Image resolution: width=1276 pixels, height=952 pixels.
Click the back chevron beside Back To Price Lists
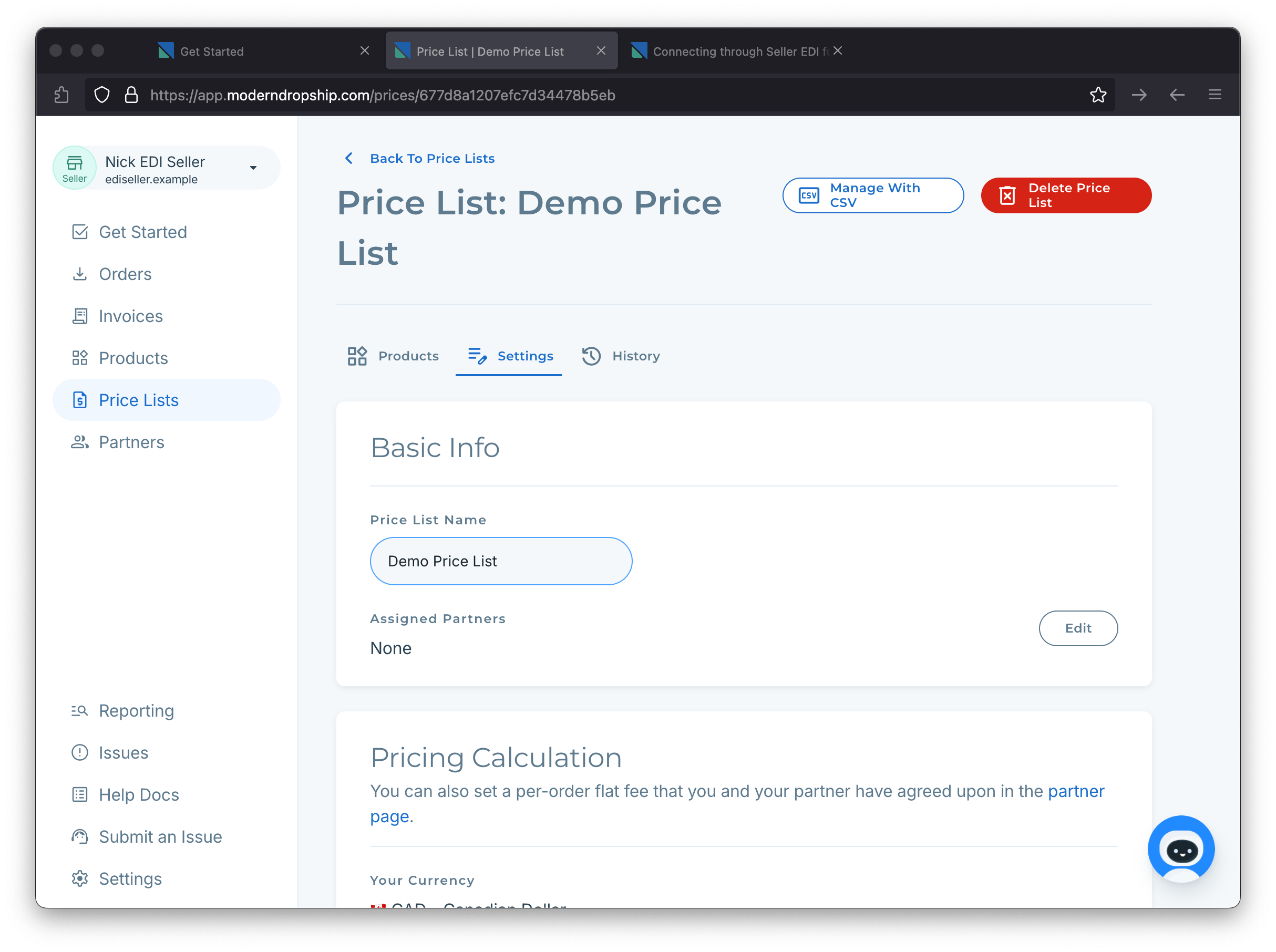(x=348, y=158)
